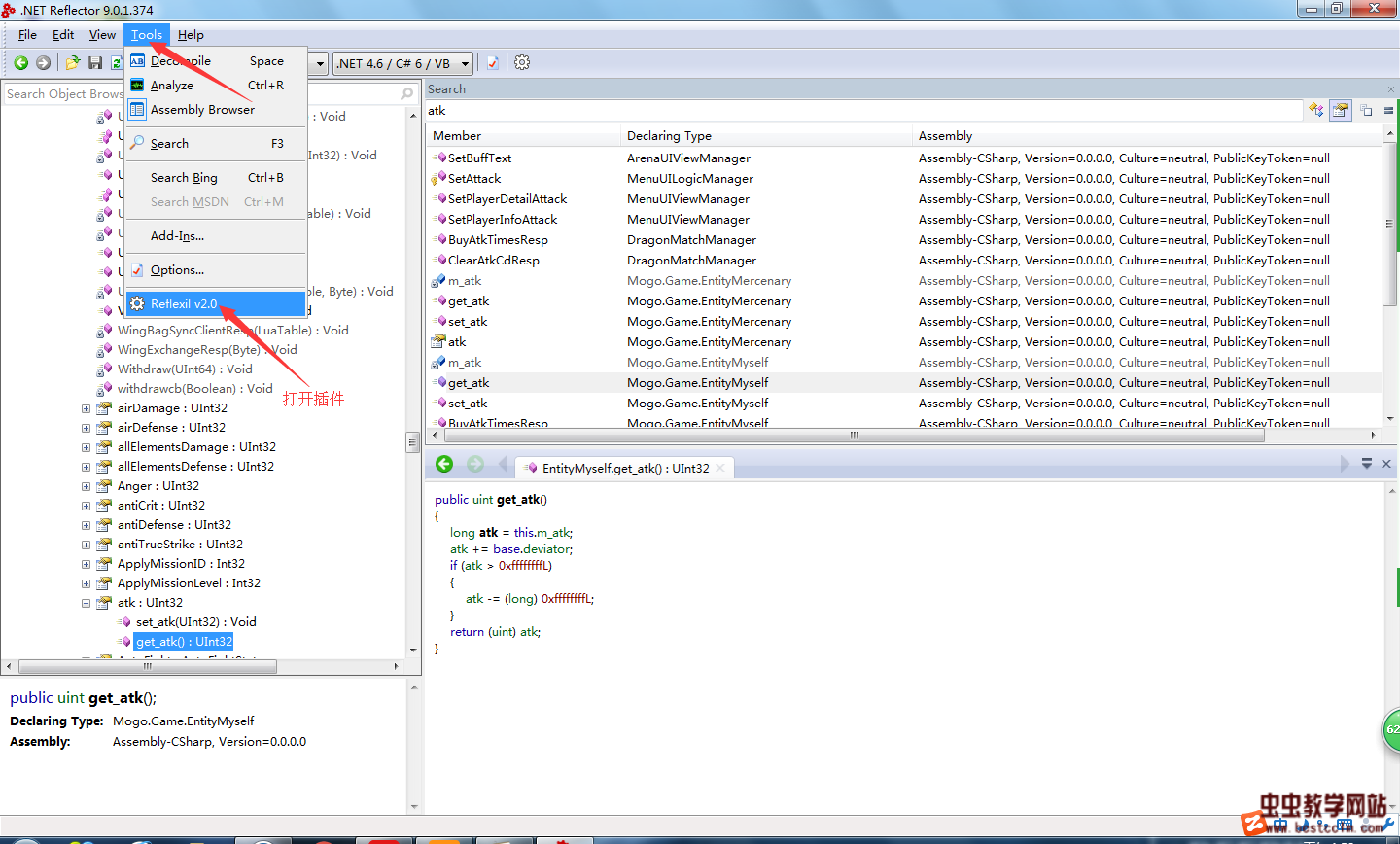This screenshot has height=844, width=1400.
Task: Sort results by Declaring Type column header
Action: tap(766, 136)
